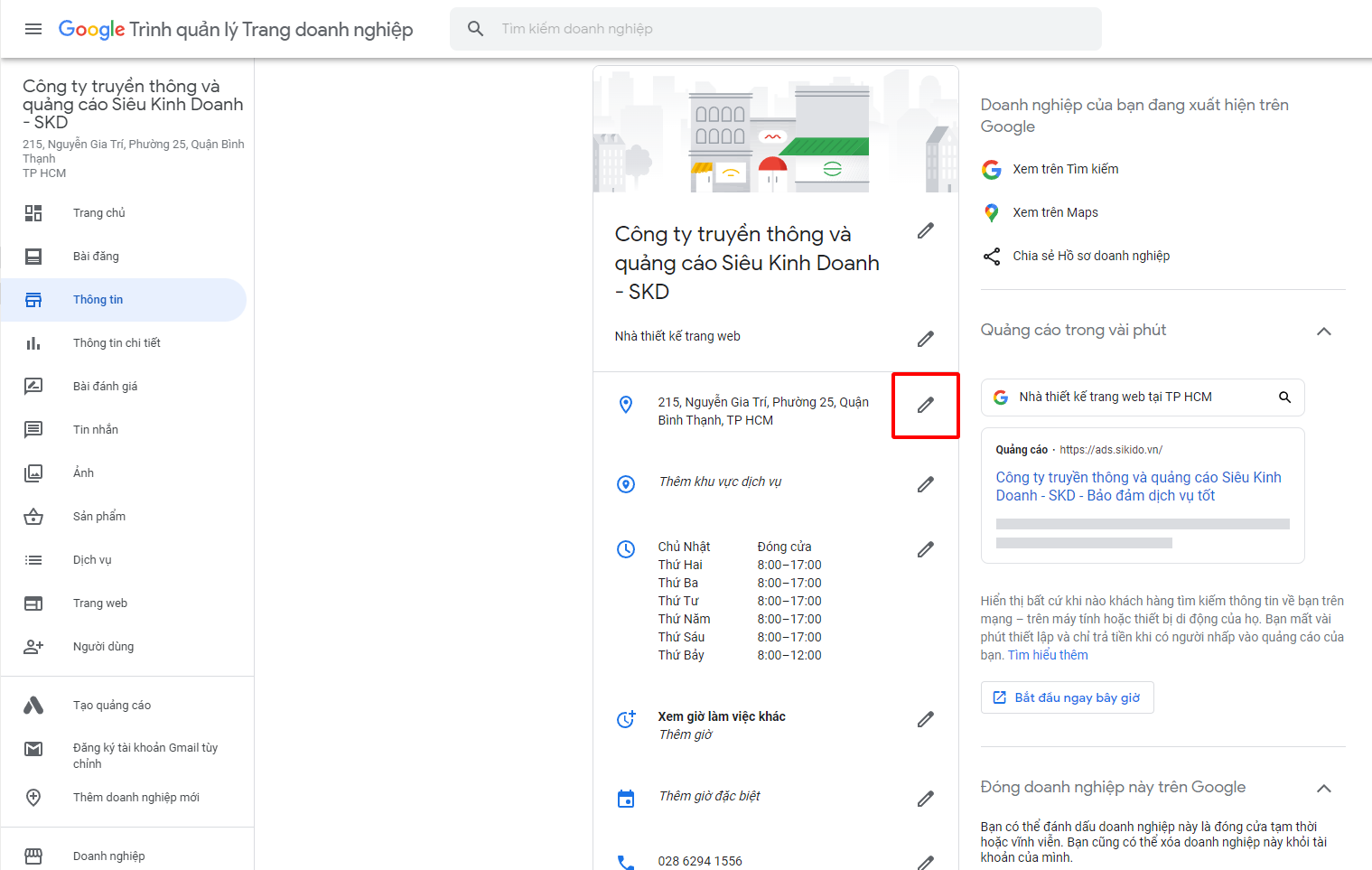Open Tạo quảng cáo in the sidebar

tap(112, 706)
